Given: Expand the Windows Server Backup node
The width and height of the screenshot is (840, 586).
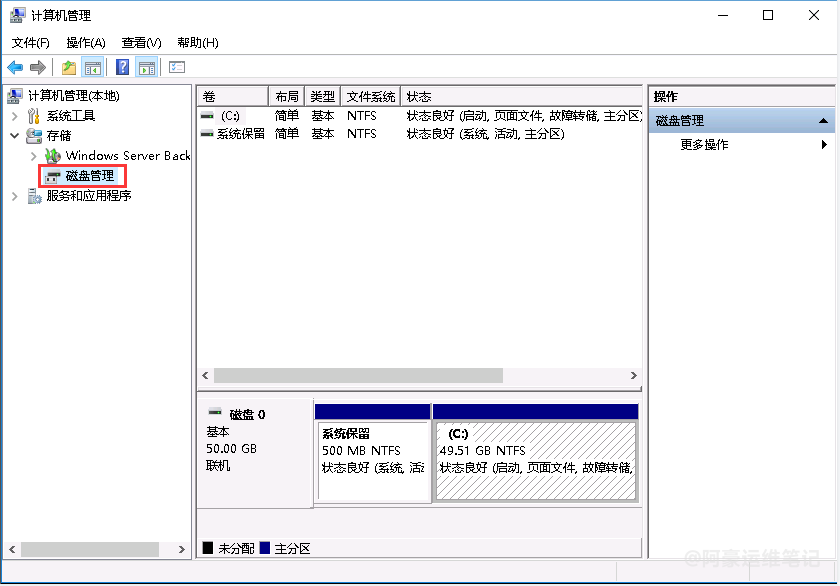Looking at the screenshot, I should [x=34, y=156].
